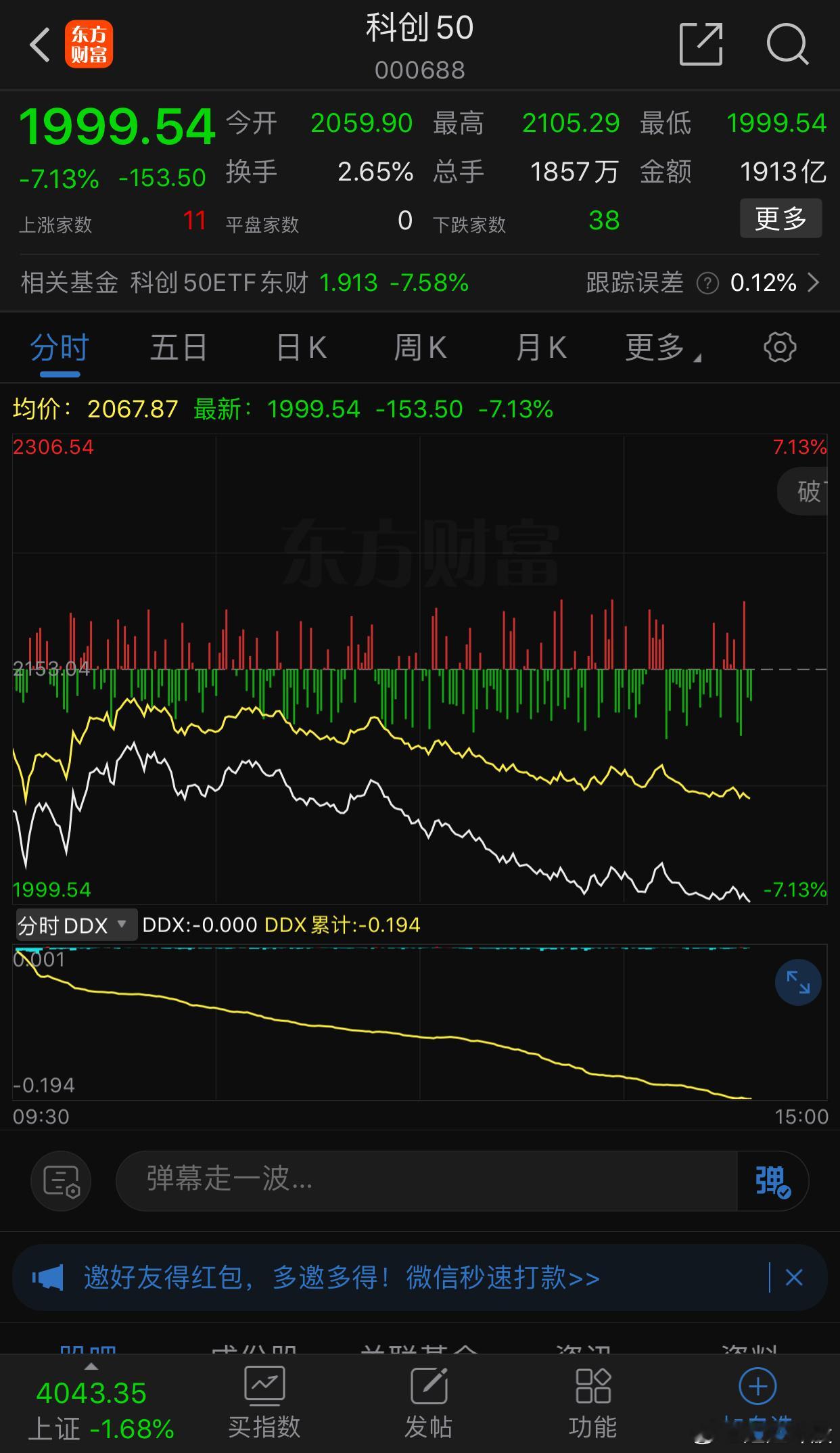Image resolution: width=840 pixels, height=1453 pixels.
Task: Open the invite friends red envelope link
Action: pyautogui.click(x=342, y=1278)
